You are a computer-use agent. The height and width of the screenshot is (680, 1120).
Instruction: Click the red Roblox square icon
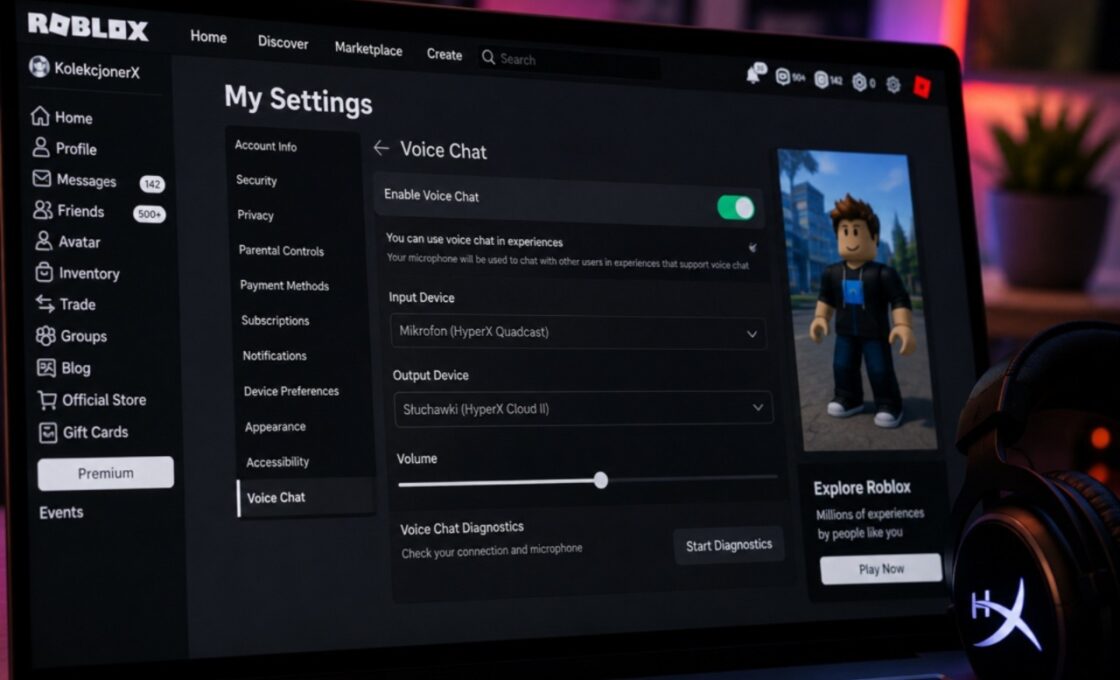point(922,87)
